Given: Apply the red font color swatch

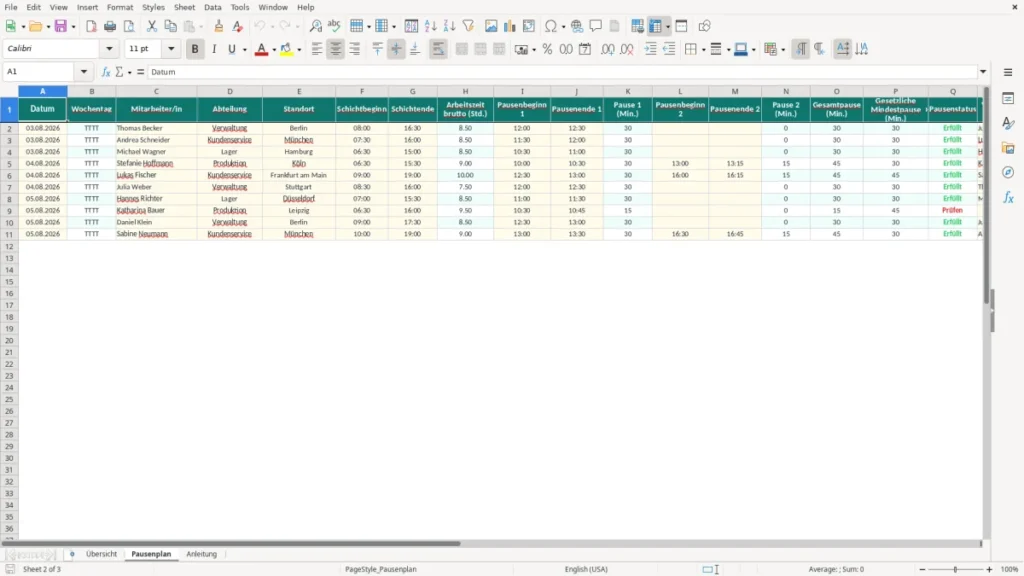Looking at the screenshot, I should [x=261, y=49].
